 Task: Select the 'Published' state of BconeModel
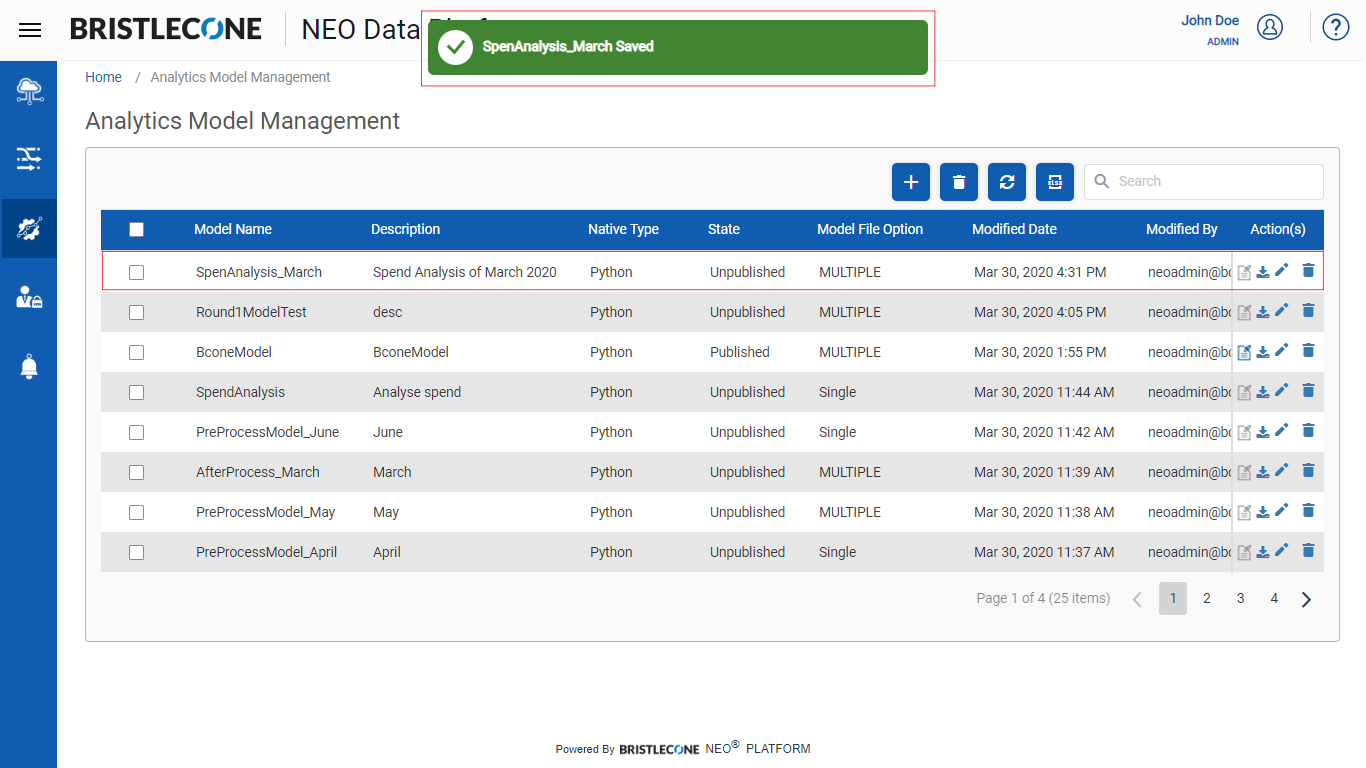pos(740,352)
